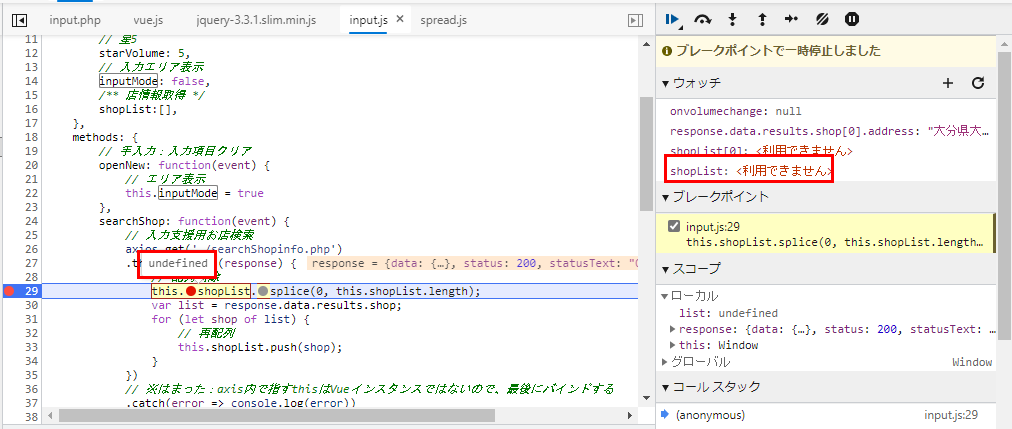The height and width of the screenshot is (429, 1012).
Task: Resume script execution
Action: [x=673, y=18]
